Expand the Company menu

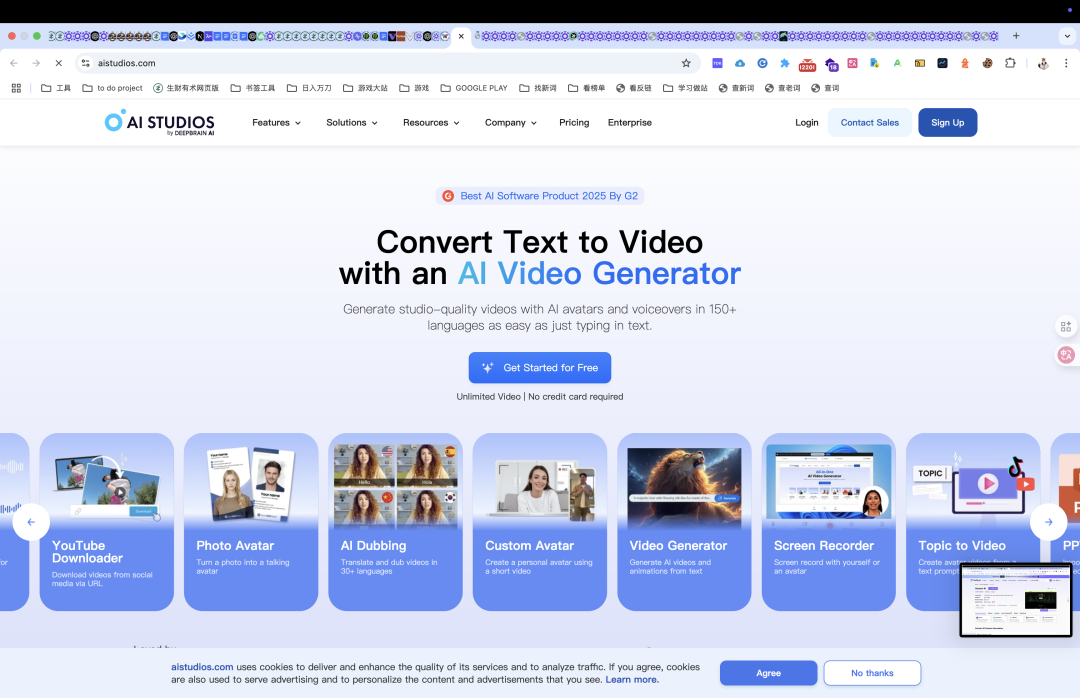(x=510, y=123)
